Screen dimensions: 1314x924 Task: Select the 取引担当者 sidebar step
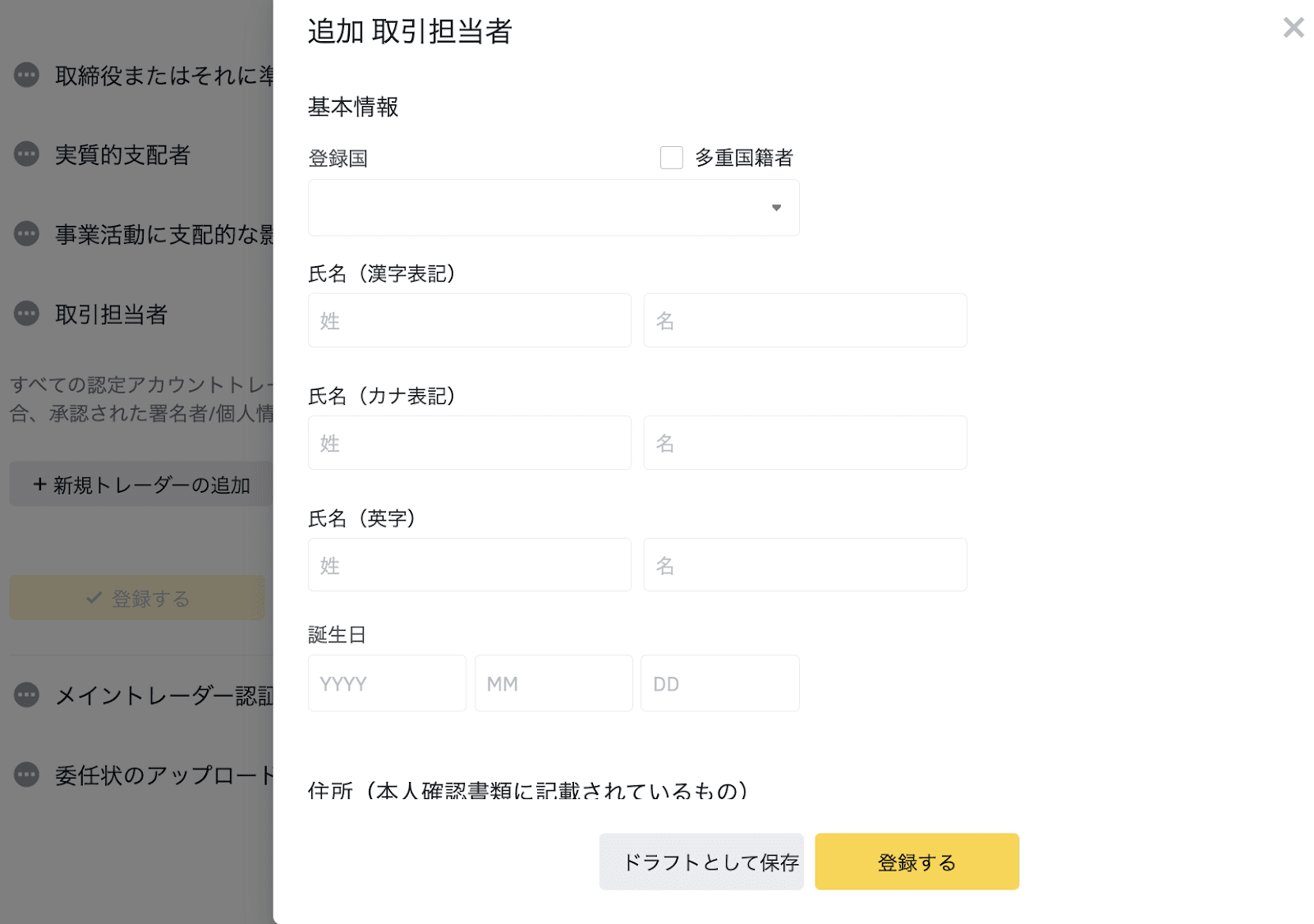112,314
